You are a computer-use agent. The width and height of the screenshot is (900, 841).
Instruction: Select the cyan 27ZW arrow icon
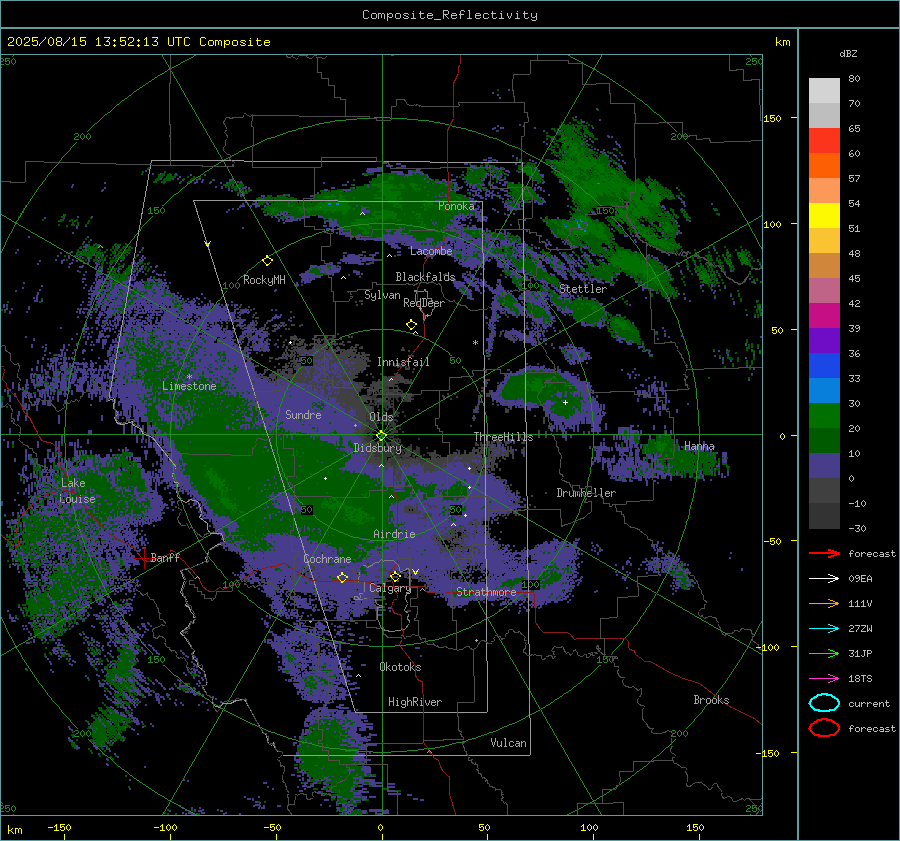(824, 629)
